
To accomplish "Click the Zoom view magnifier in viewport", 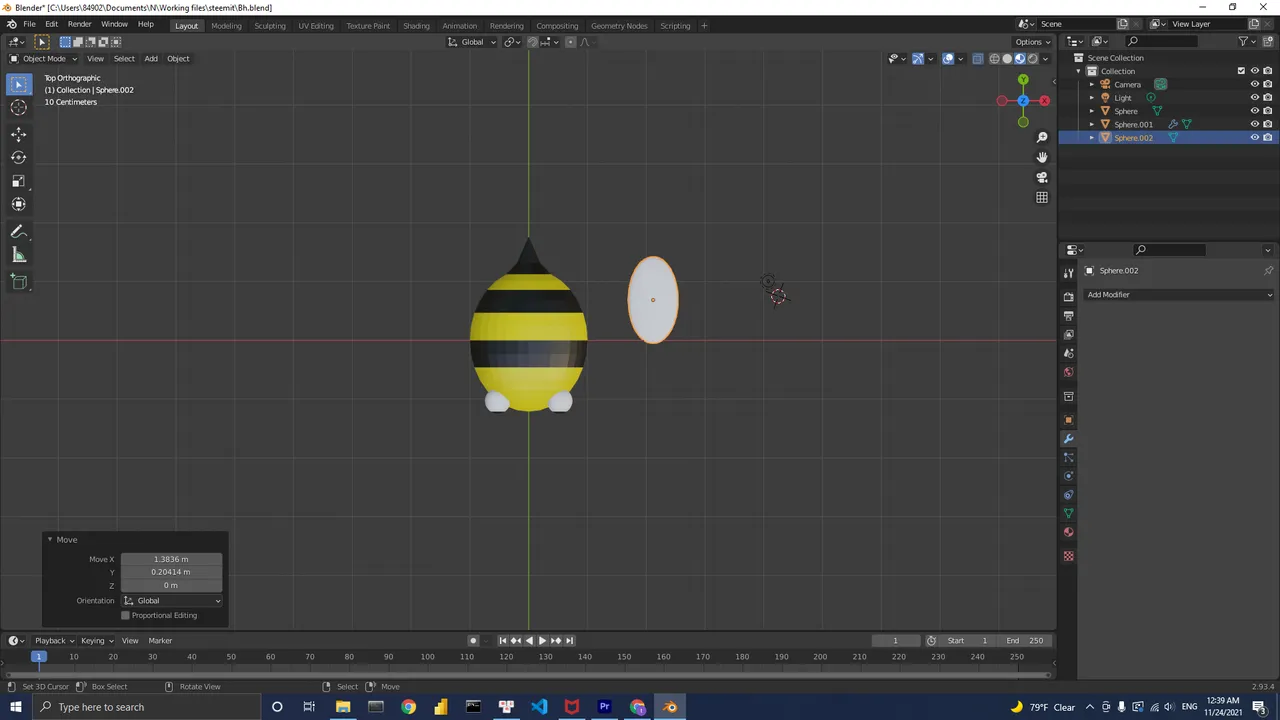I will pyautogui.click(x=1042, y=137).
